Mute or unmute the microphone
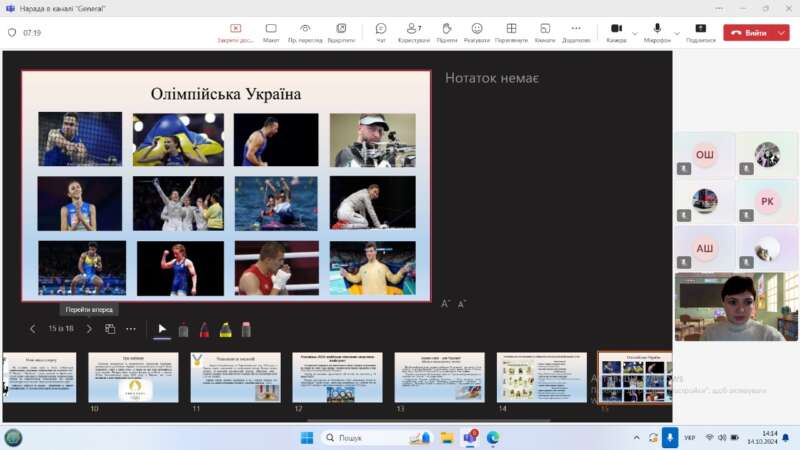Image resolution: width=800 pixels, height=450 pixels. tap(657, 32)
